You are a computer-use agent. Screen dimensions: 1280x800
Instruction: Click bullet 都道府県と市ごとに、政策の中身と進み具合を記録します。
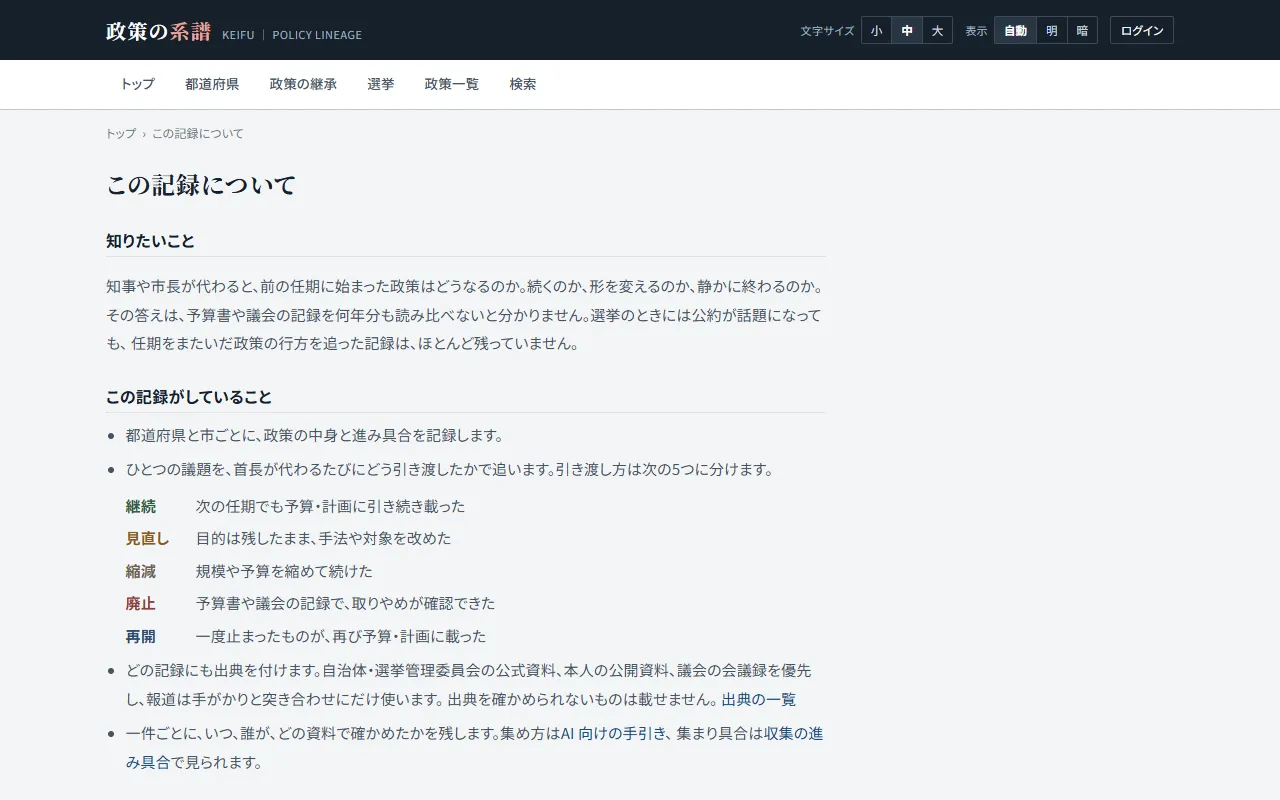[x=314, y=435]
